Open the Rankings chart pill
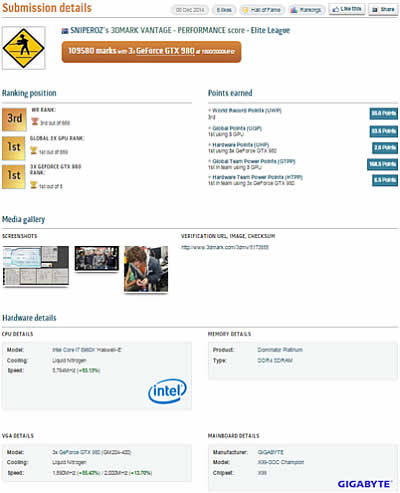This screenshot has height=493, width=400. [x=306, y=10]
